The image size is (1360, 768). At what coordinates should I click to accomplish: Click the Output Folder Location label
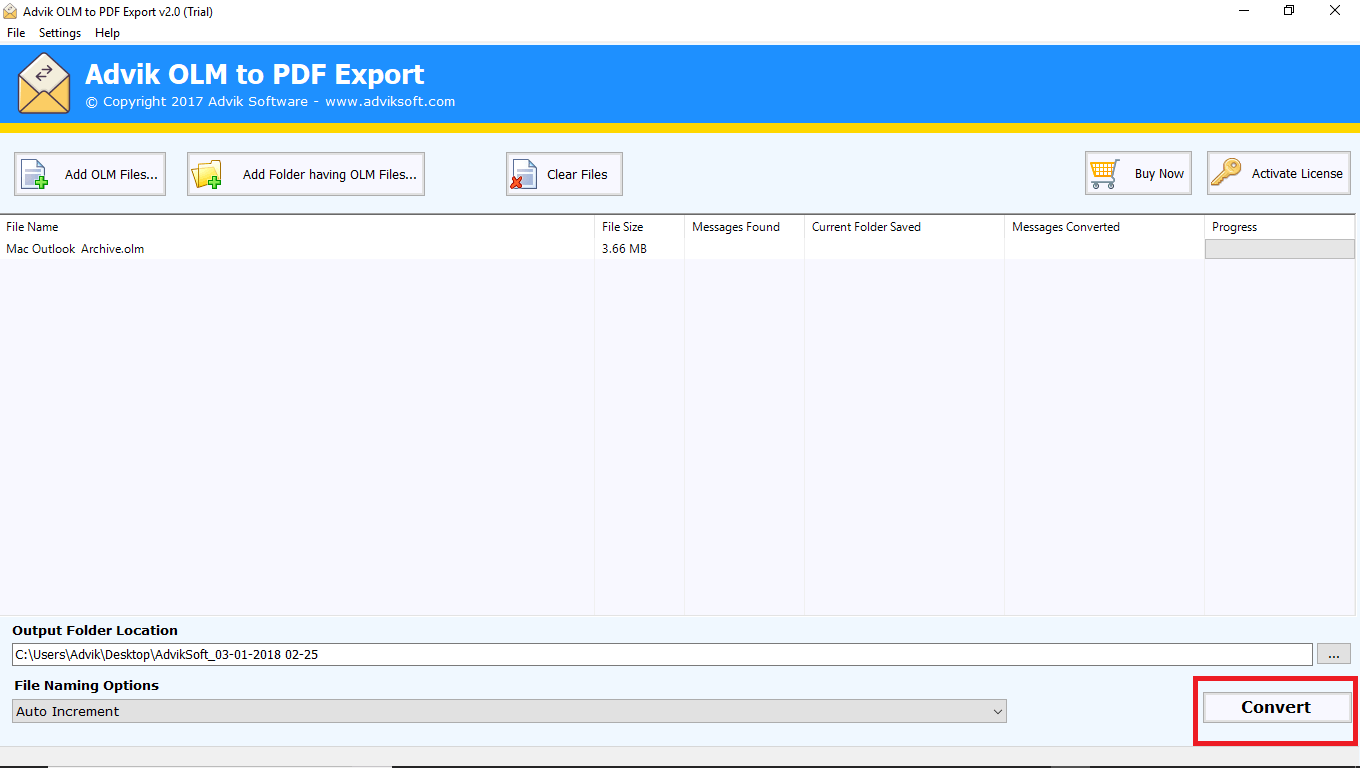coord(95,630)
